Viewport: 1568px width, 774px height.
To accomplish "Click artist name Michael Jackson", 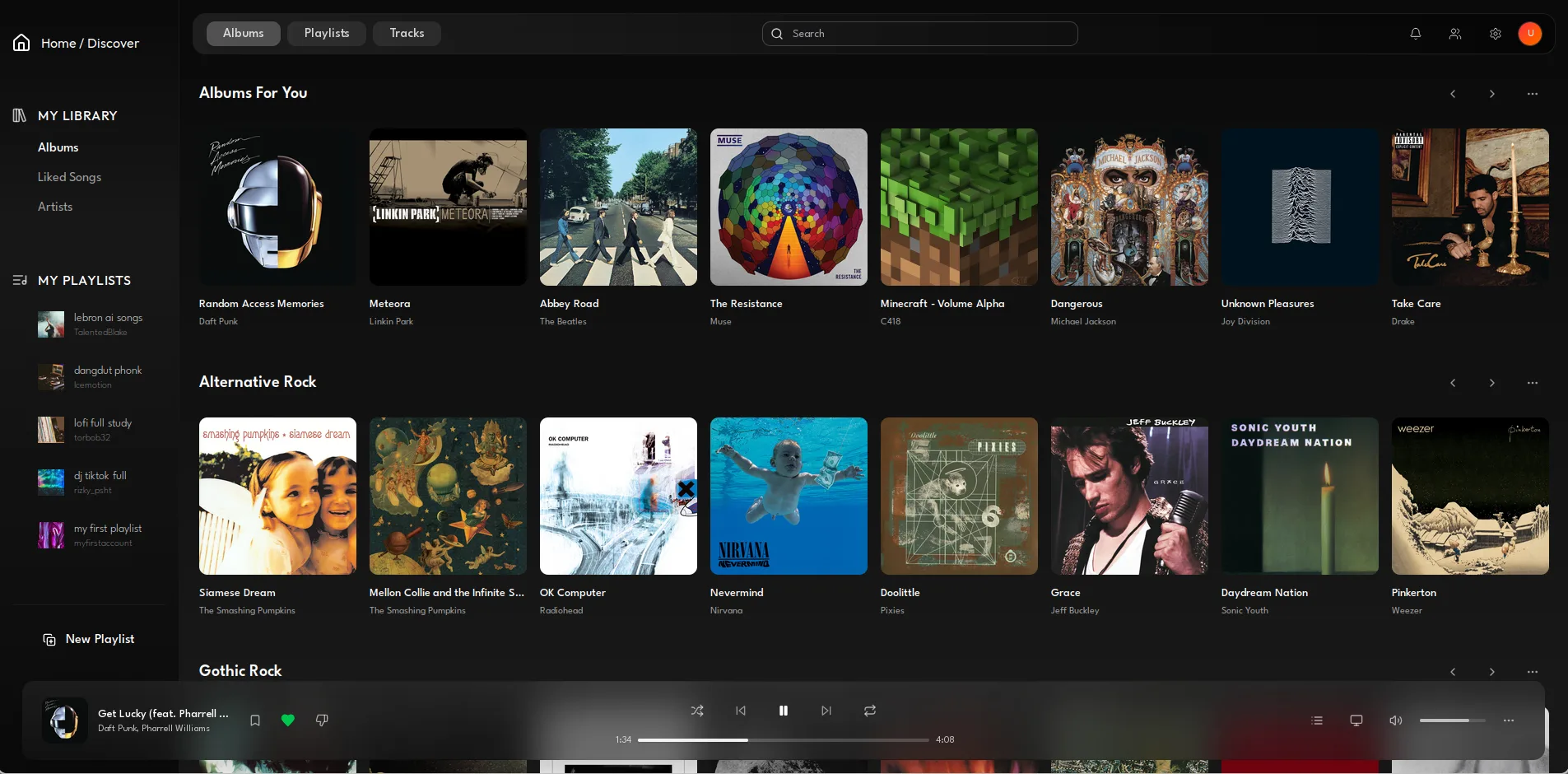I will point(1083,322).
